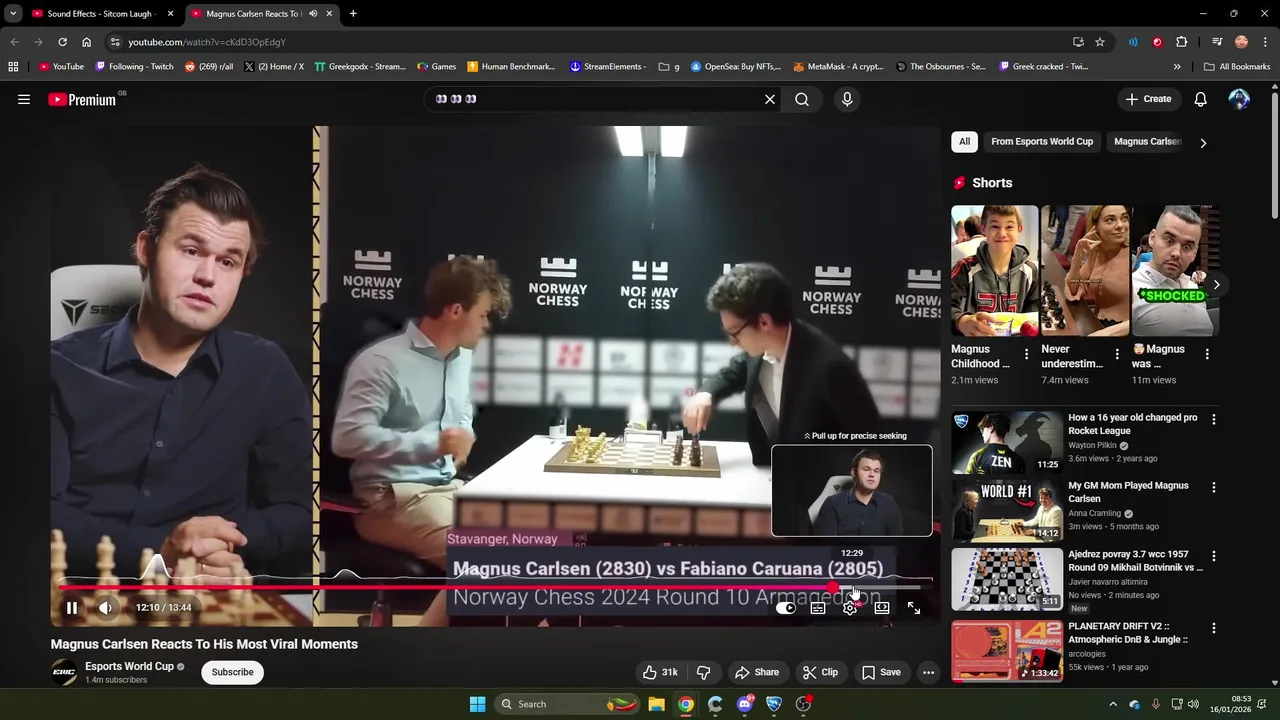Toggle the autoplay switch
This screenshot has width=1280, height=720.
[786, 607]
